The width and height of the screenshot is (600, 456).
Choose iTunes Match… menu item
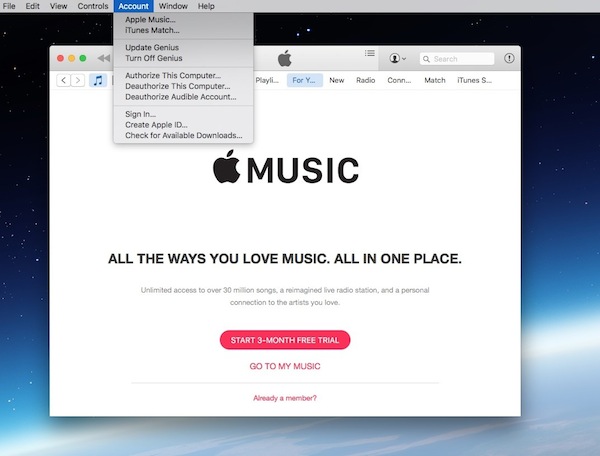(184, 30)
